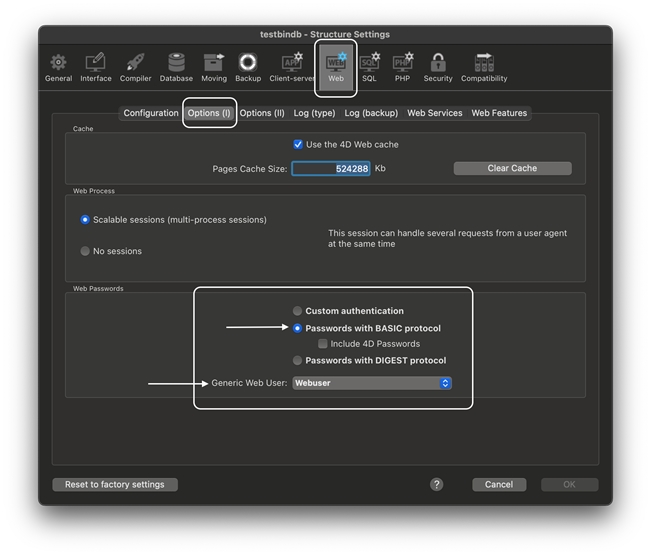650x555 pixels.
Task: Open the Client-server settings icon
Action: click(x=293, y=67)
